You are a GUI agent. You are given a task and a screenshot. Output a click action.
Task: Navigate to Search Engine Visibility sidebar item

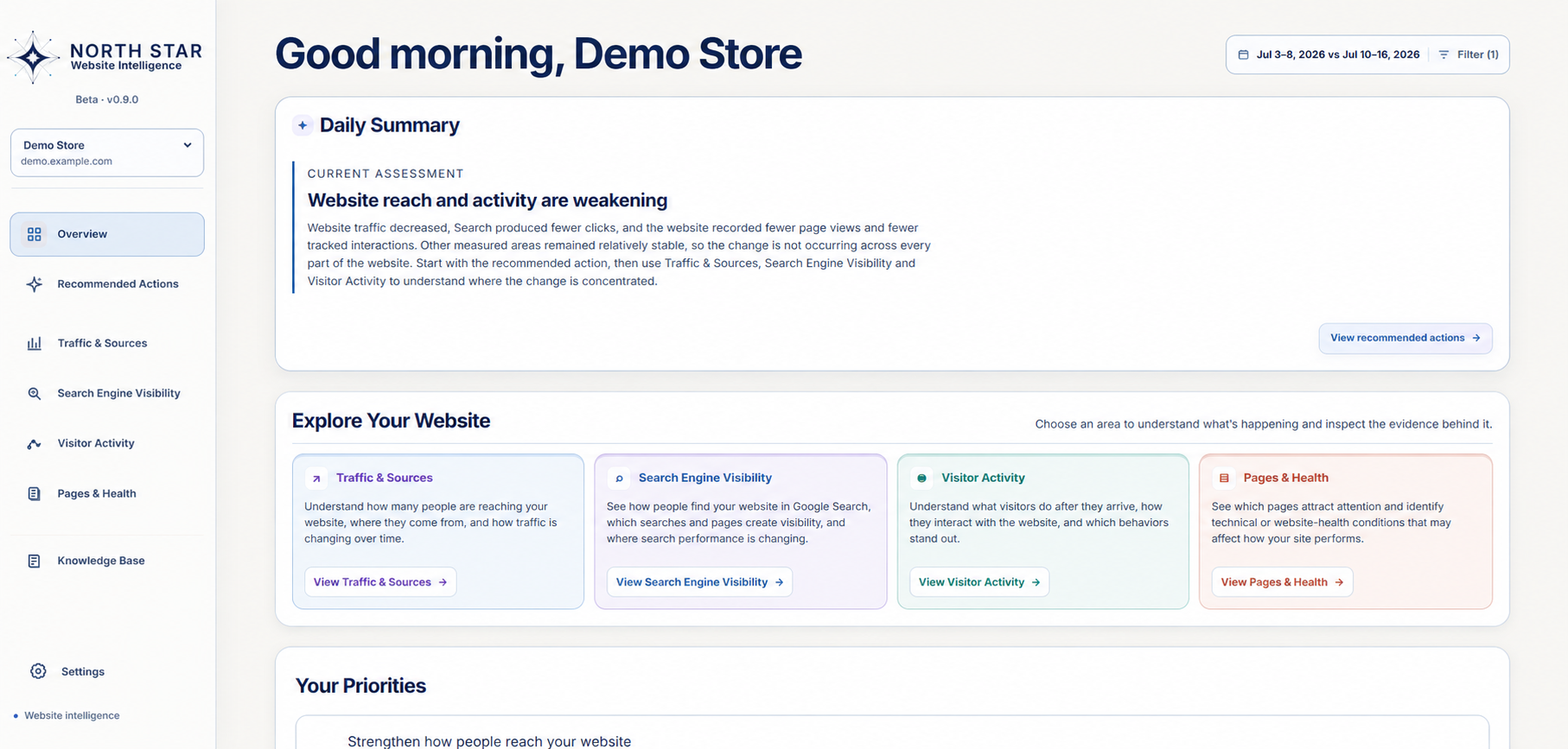click(107, 393)
